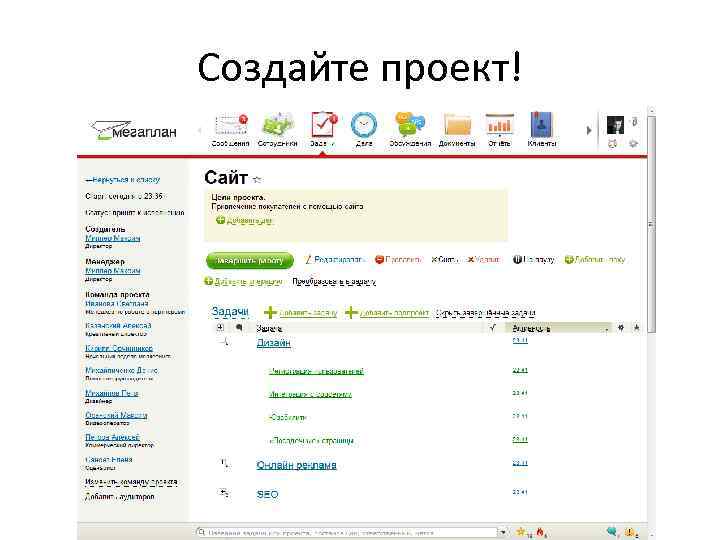Click Добавить подпроект plus link

click(387, 313)
